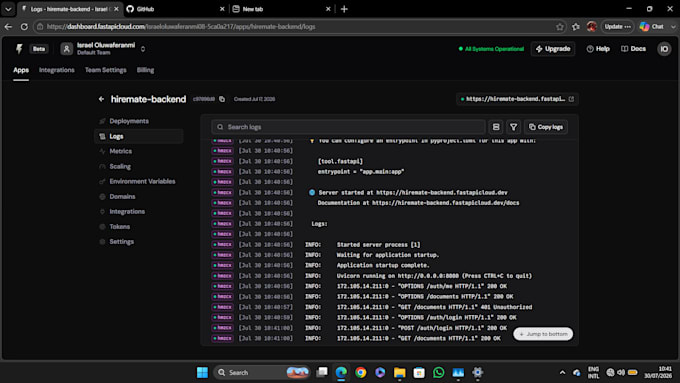Click the Copy logs button
Image resolution: width=680 pixels, height=383 pixels.
[x=546, y=127]
